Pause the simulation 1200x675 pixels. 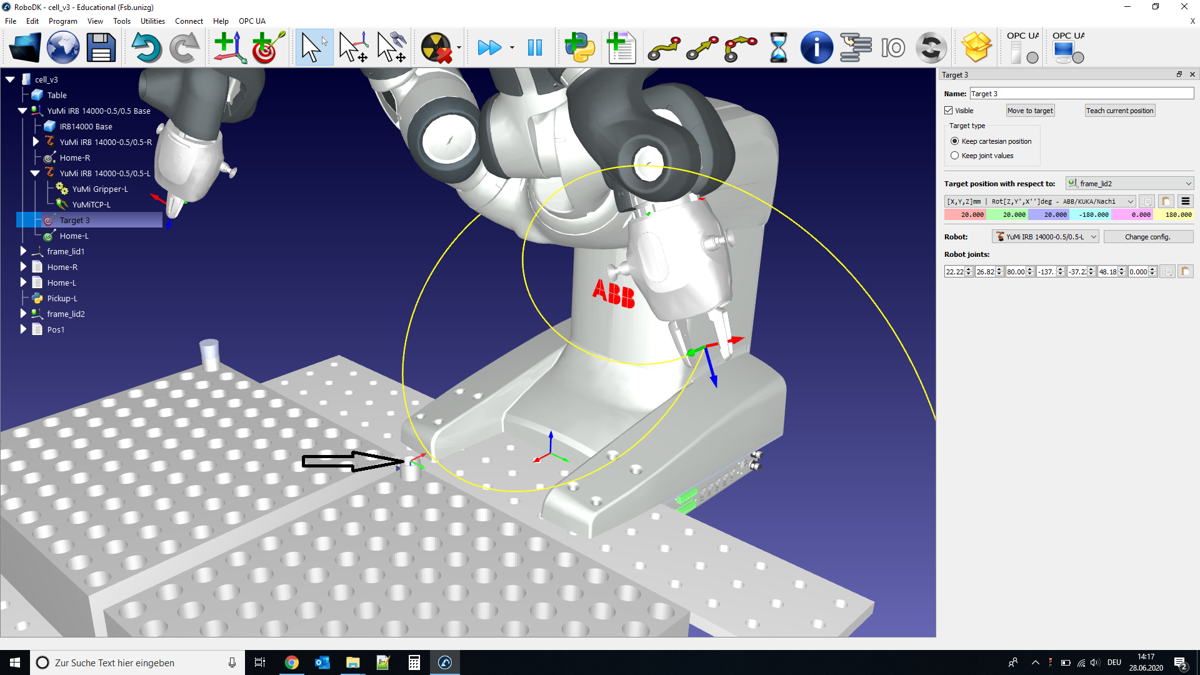[535, 47]
